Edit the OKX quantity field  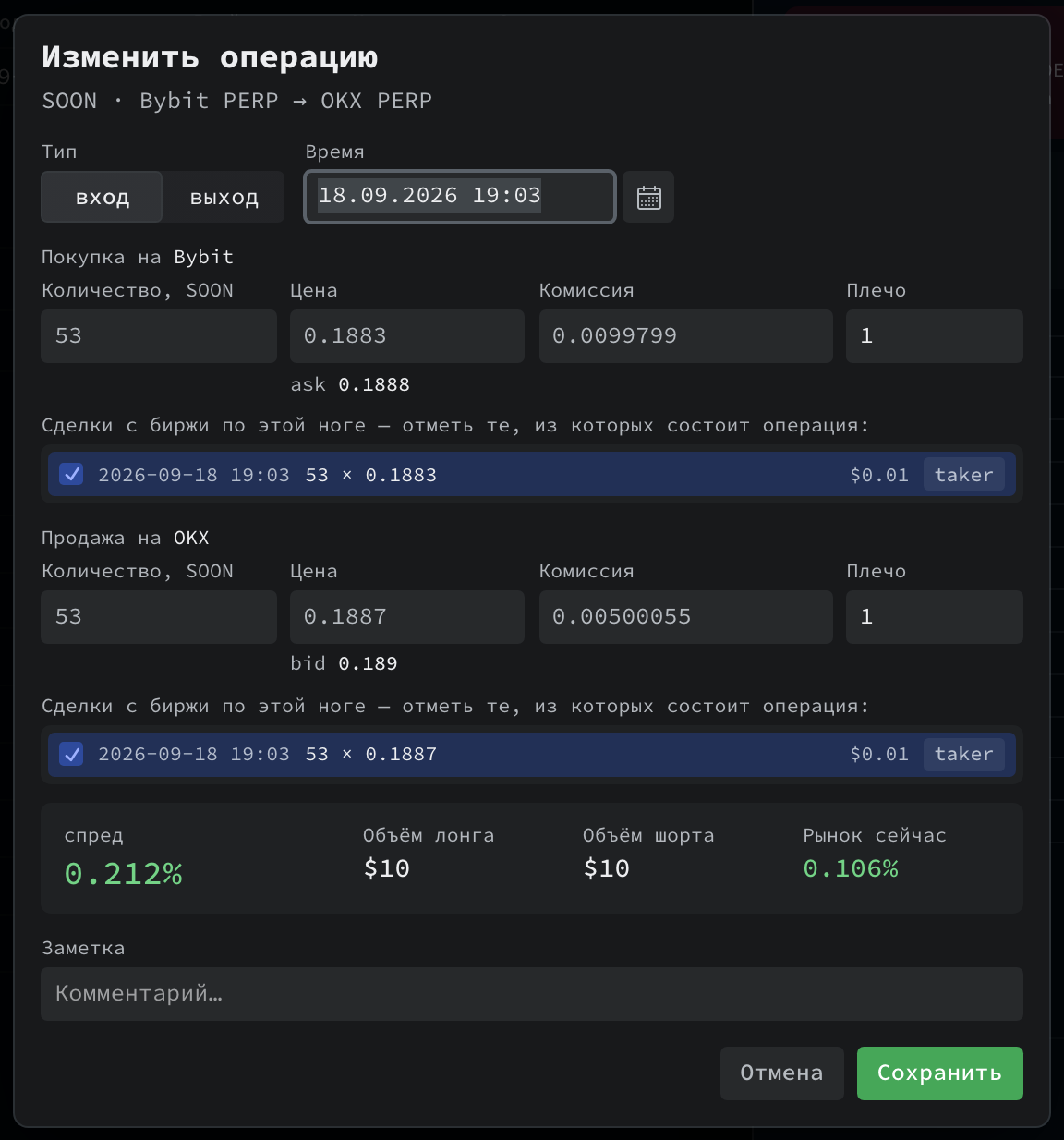tap(159, 617)
